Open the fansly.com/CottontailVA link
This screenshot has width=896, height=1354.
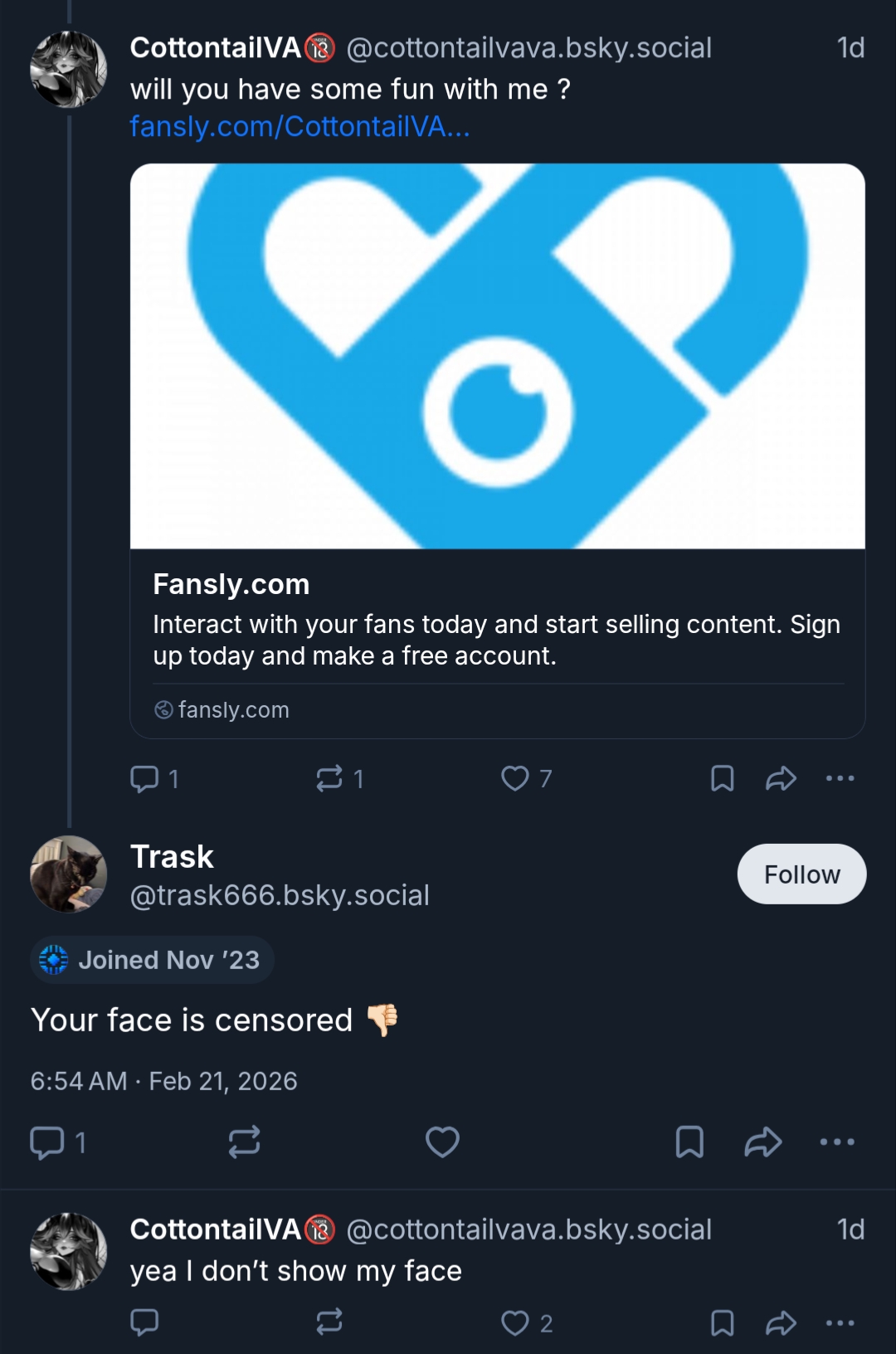[x=299, y=127]
